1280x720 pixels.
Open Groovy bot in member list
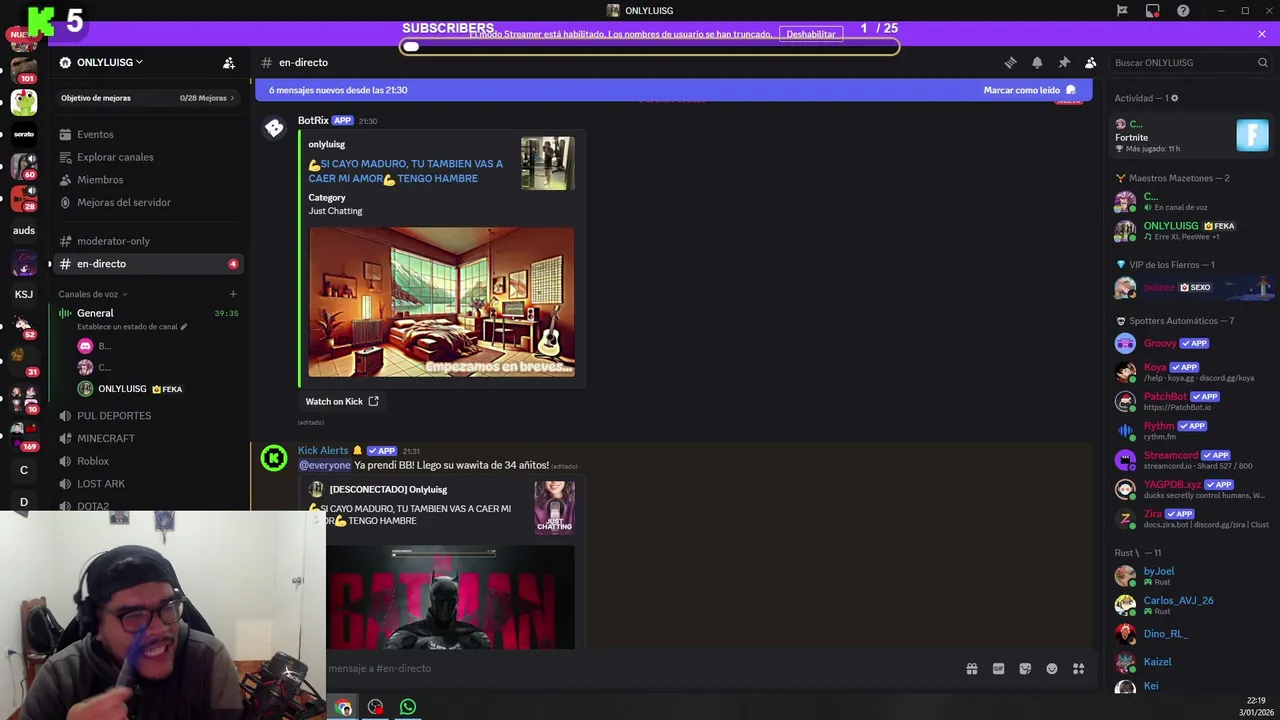1160,343
